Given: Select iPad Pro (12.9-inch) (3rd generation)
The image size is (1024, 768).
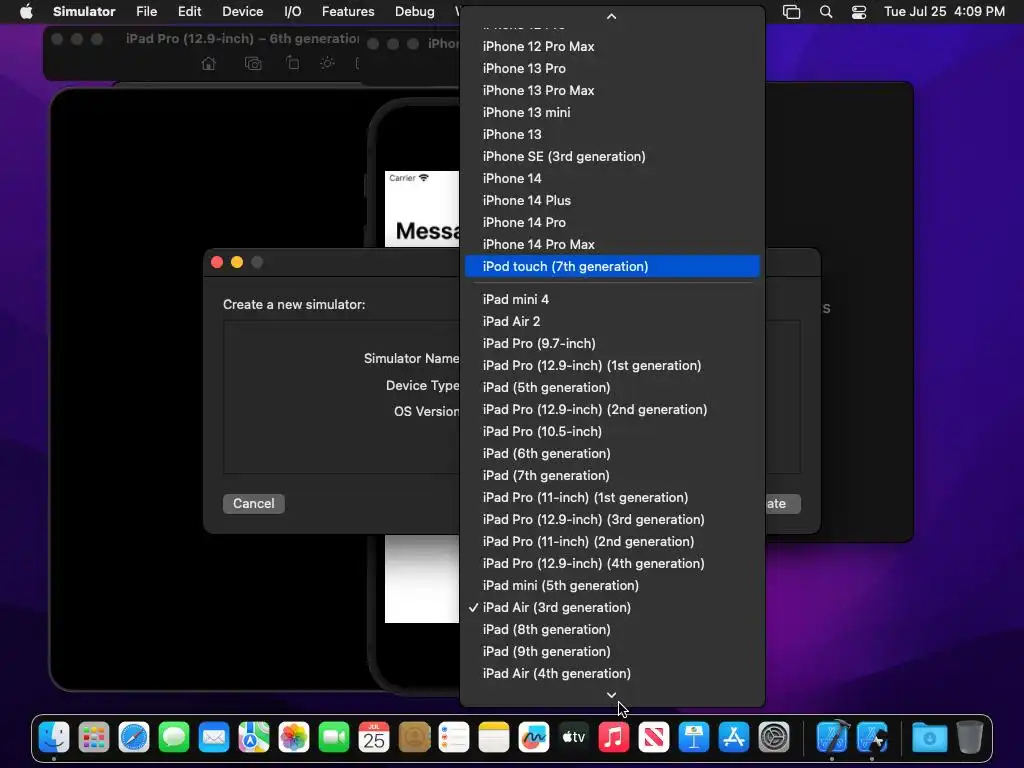Looking at the screenshot, I should 612,519.
